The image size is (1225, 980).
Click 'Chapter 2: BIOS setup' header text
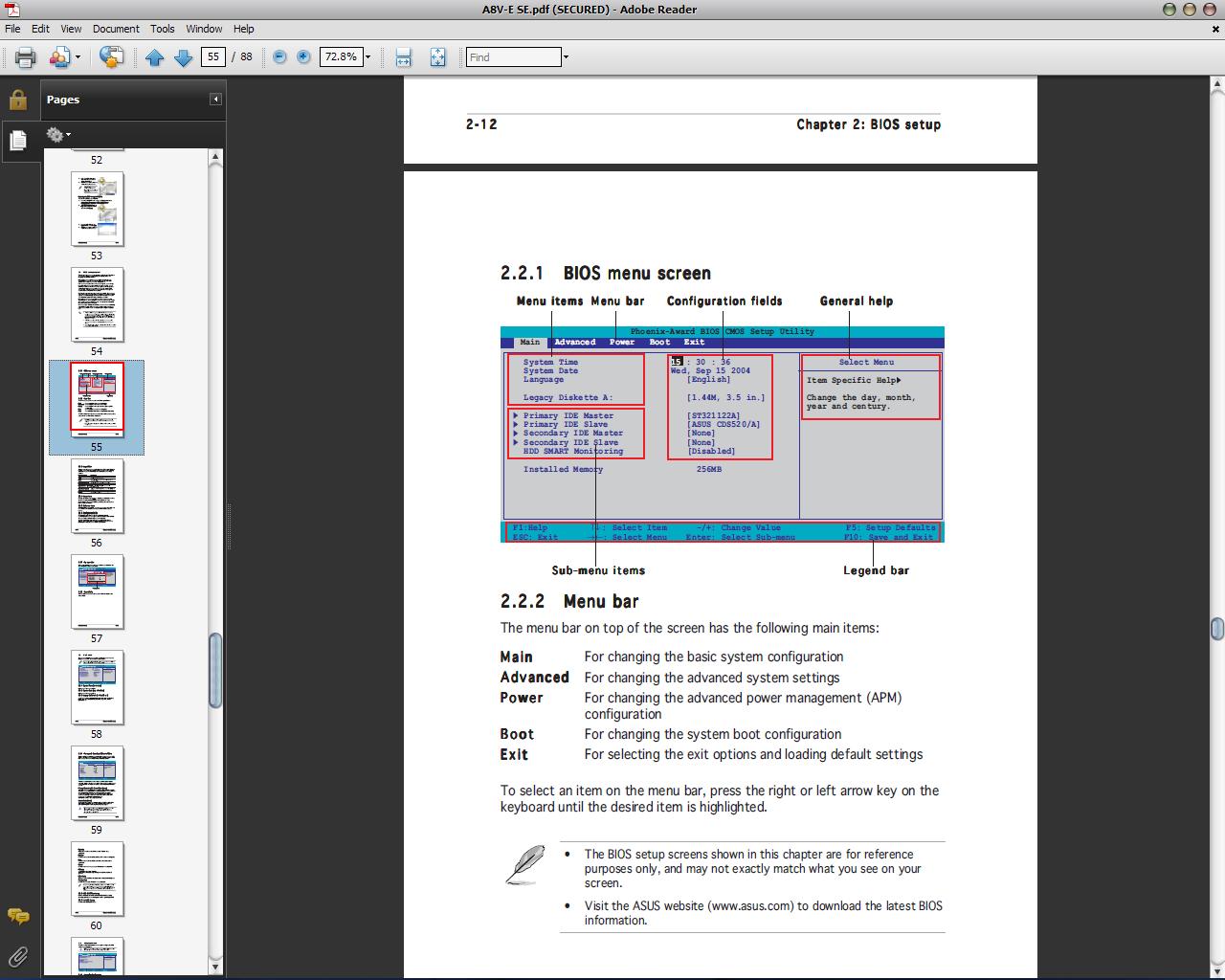coord(868,124)
